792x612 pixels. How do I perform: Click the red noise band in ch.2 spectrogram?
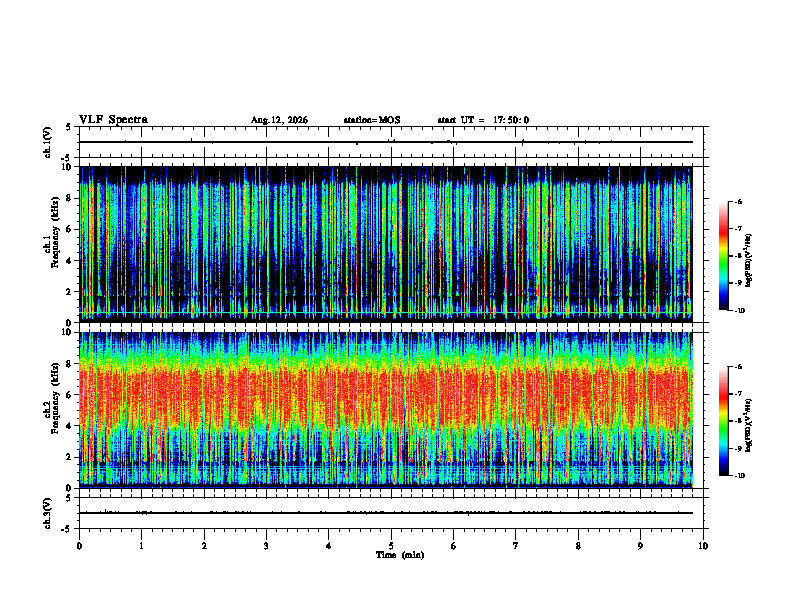tap(386, 396)
